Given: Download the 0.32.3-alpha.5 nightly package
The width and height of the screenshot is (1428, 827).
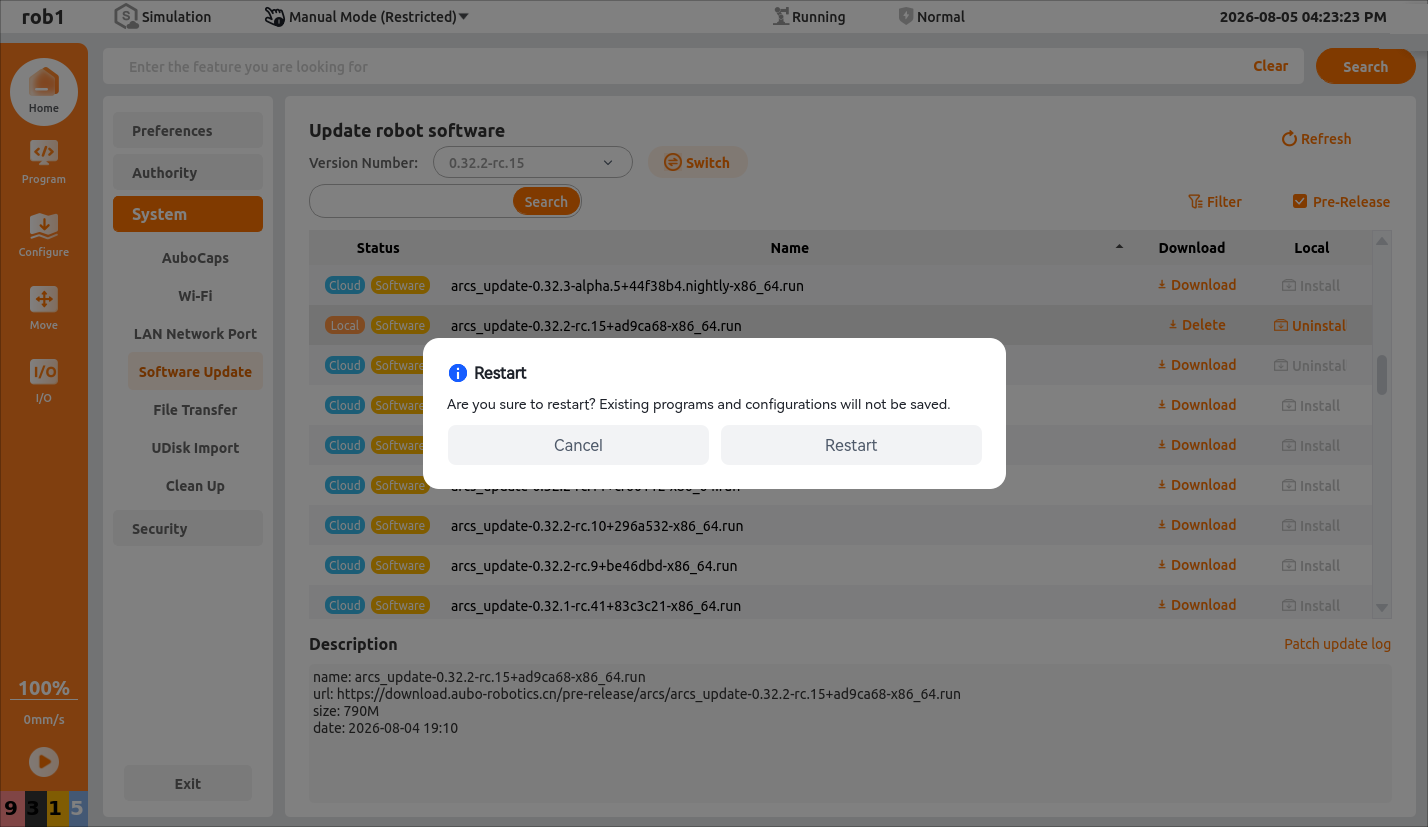Looking at the screenshot, I should tap(1197, 285).
